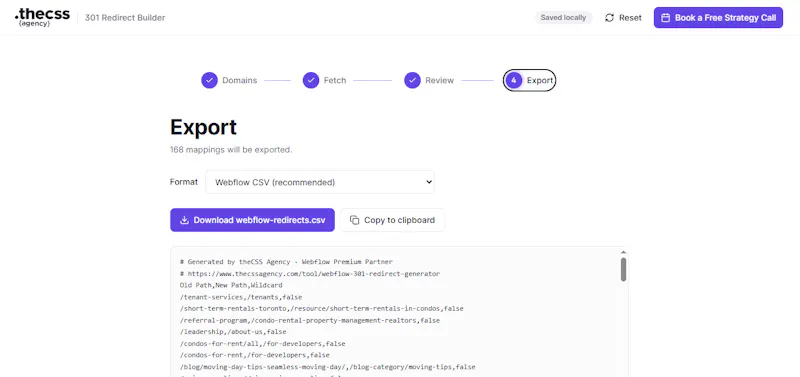The height and width of the screenshot is (377, 800).
Task: Open thecss agency logo homepage
Action: [x=42, y=17]
